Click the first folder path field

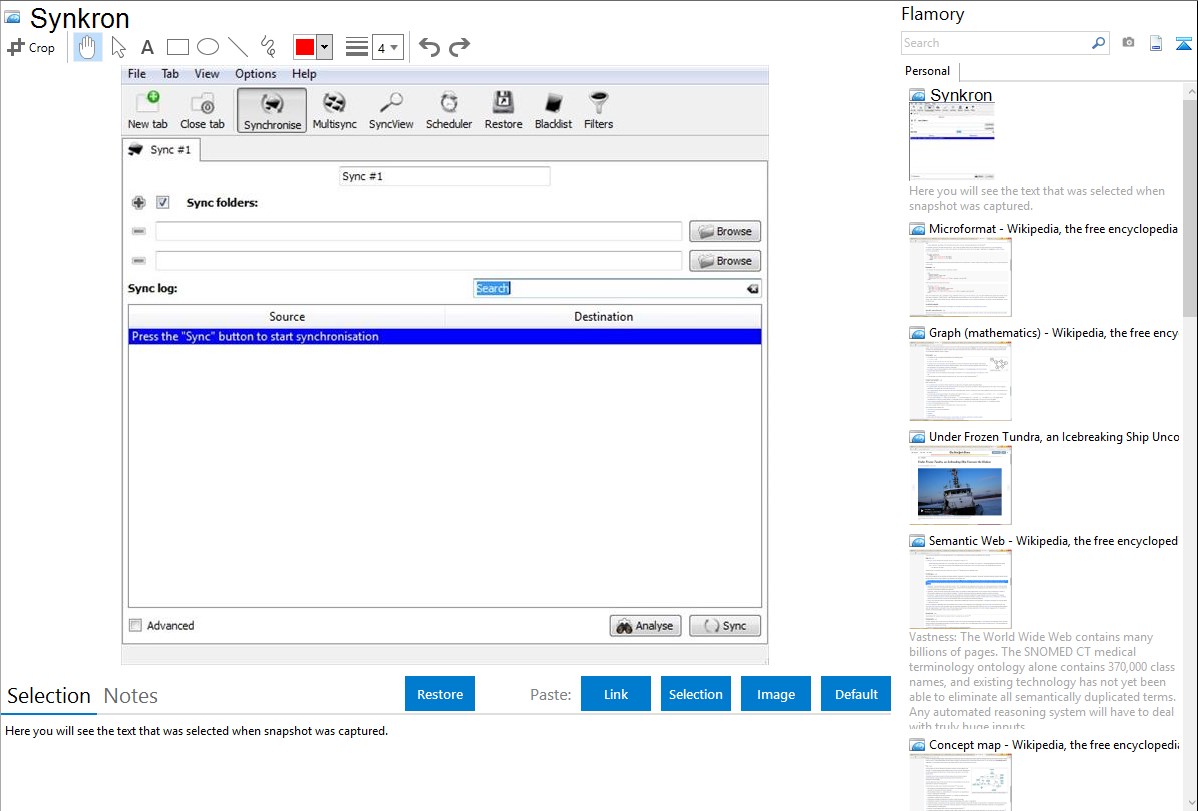[419, 231]
